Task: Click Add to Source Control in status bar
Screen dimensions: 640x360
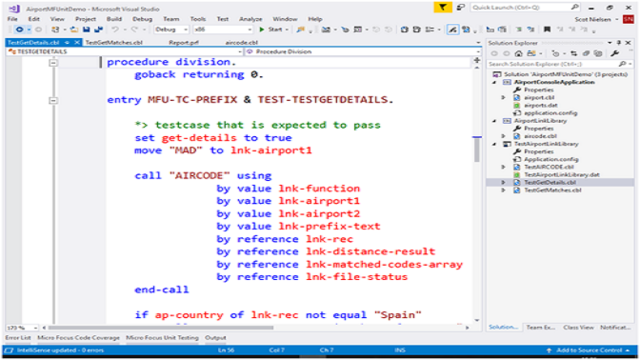Action: coord(589,350)
